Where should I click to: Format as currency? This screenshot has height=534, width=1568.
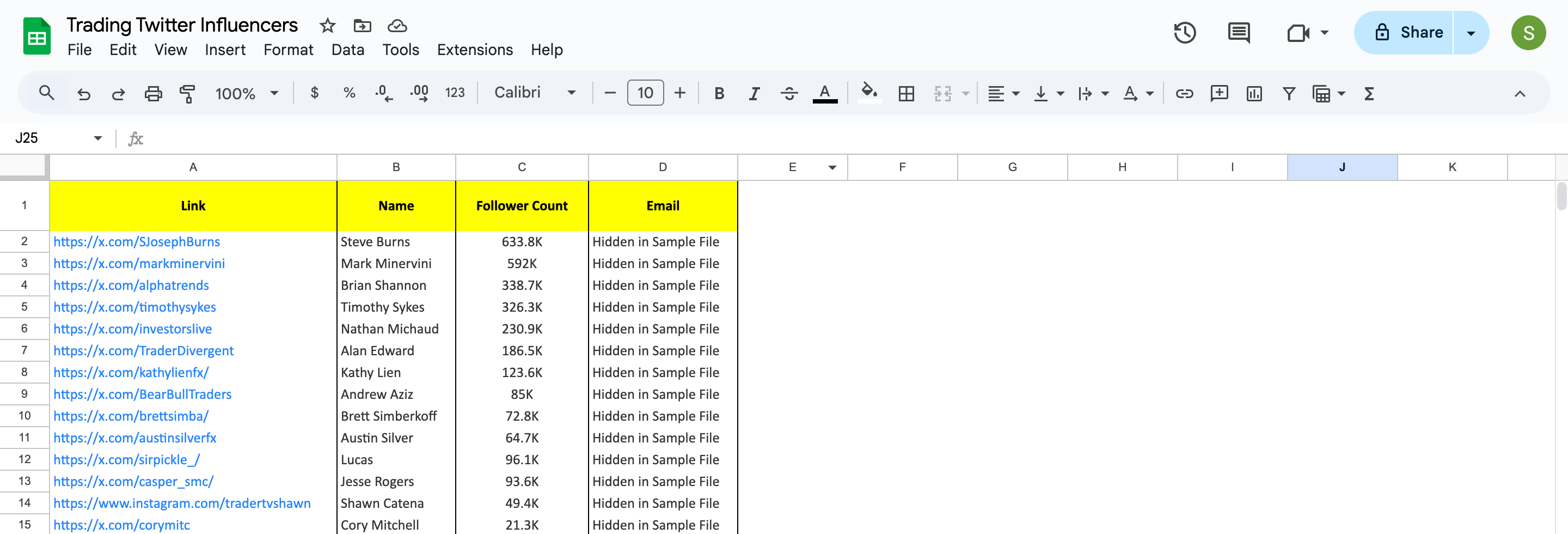314,93
